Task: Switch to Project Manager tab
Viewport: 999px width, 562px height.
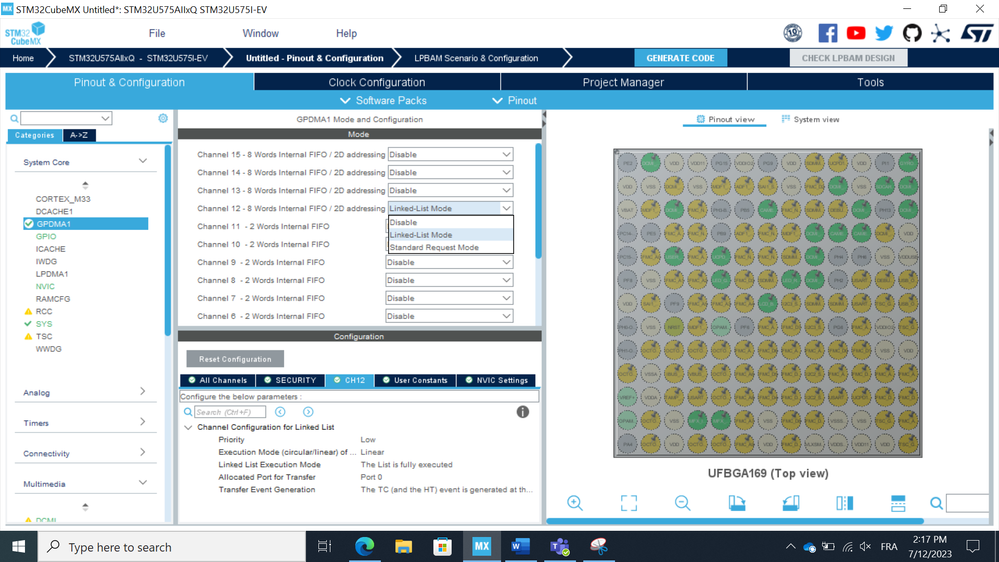Action: pos(623,82)
